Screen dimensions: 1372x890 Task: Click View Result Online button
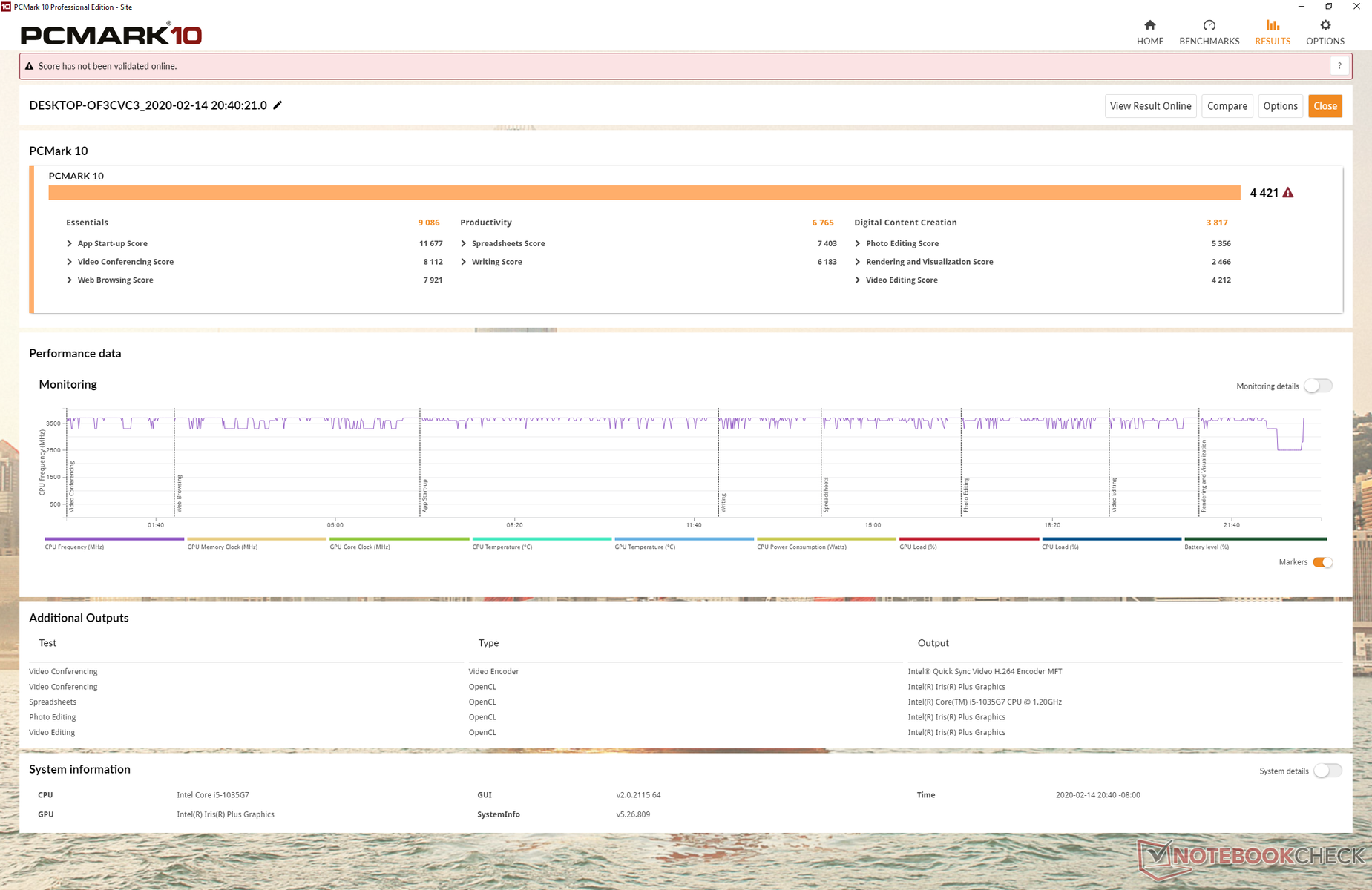(x=1150, y=106)
